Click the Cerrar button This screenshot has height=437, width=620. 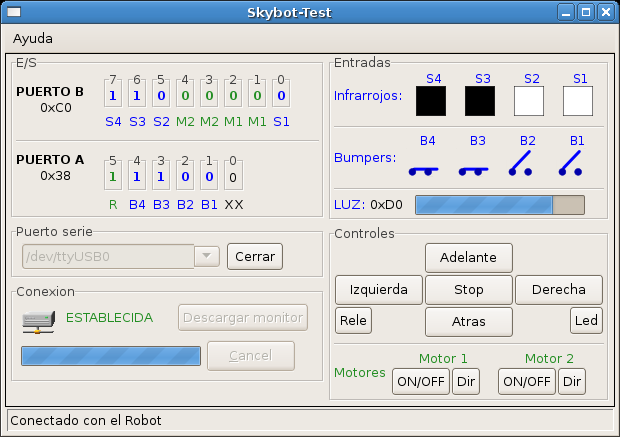254,256
